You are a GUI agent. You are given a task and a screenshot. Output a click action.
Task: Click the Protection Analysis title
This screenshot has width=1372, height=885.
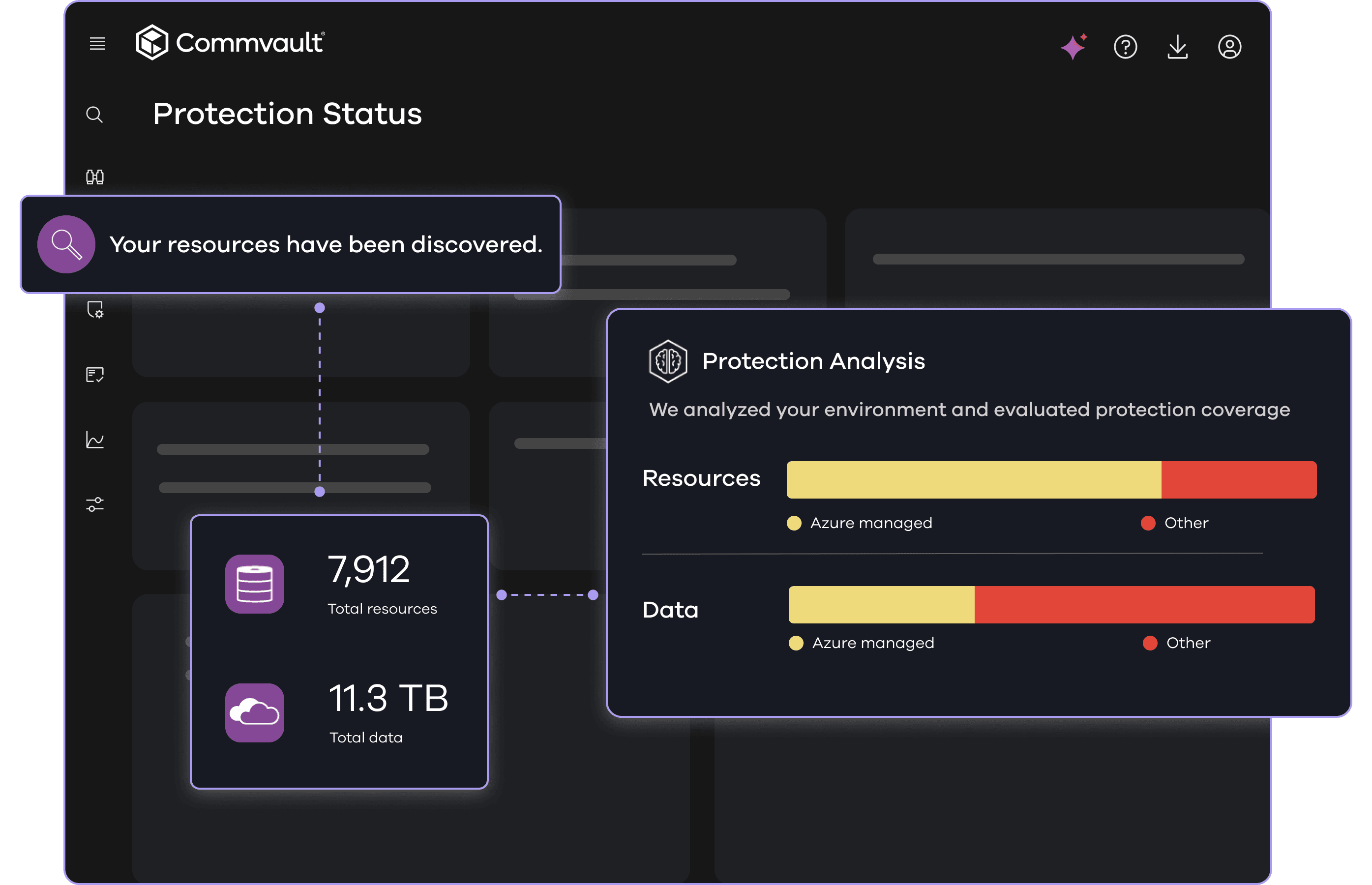point(813,361)
